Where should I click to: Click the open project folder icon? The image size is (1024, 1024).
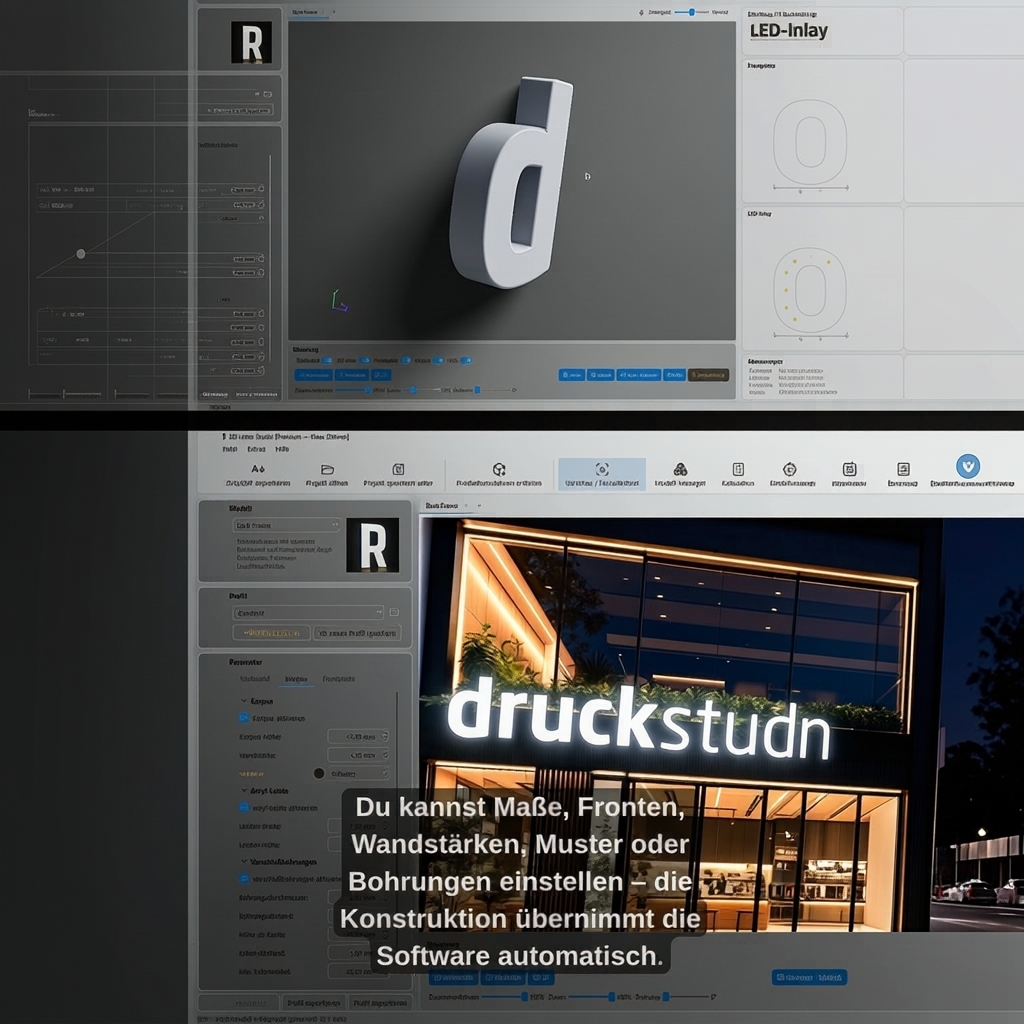tap(327, 469)
